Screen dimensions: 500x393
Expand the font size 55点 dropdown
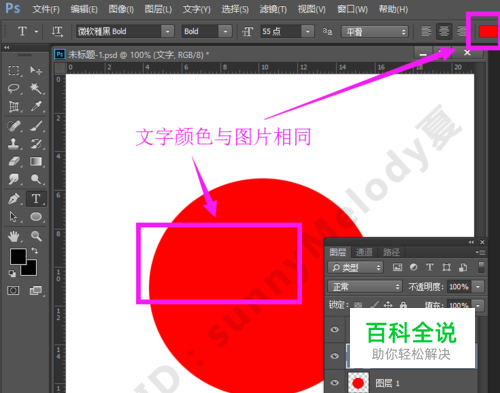click(x=307, y=32)
